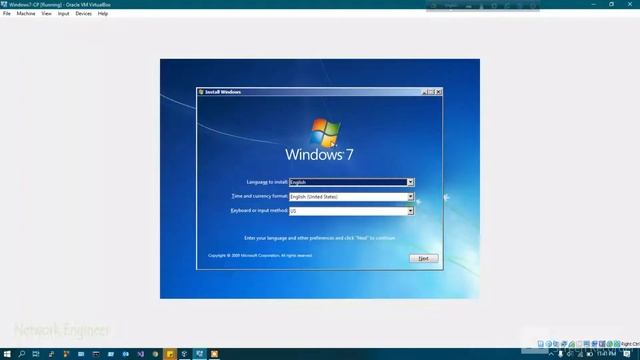Open the File menu in VirtualBox

click(7, 13)
